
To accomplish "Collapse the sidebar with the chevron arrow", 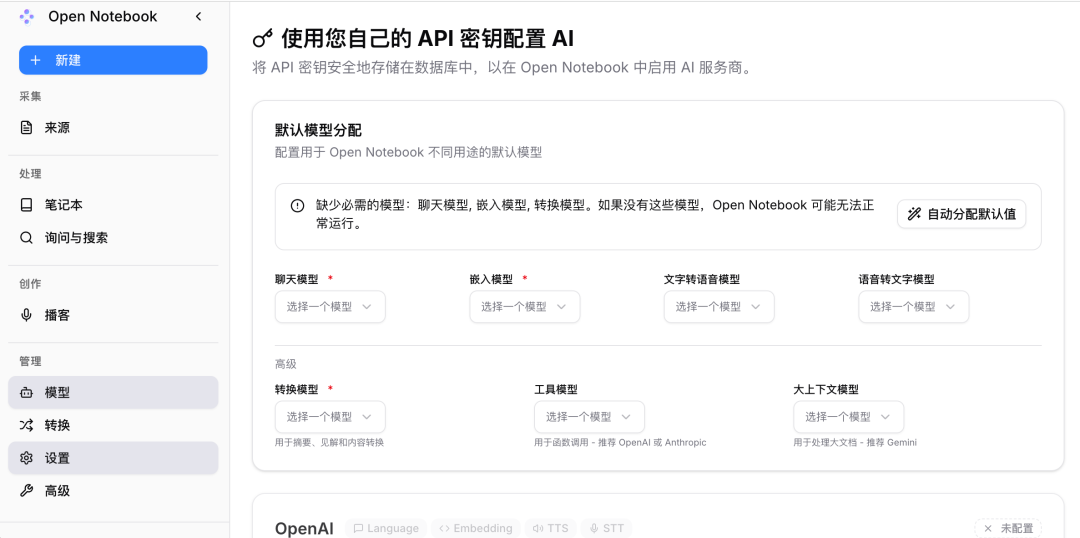I will click(198, 16).
